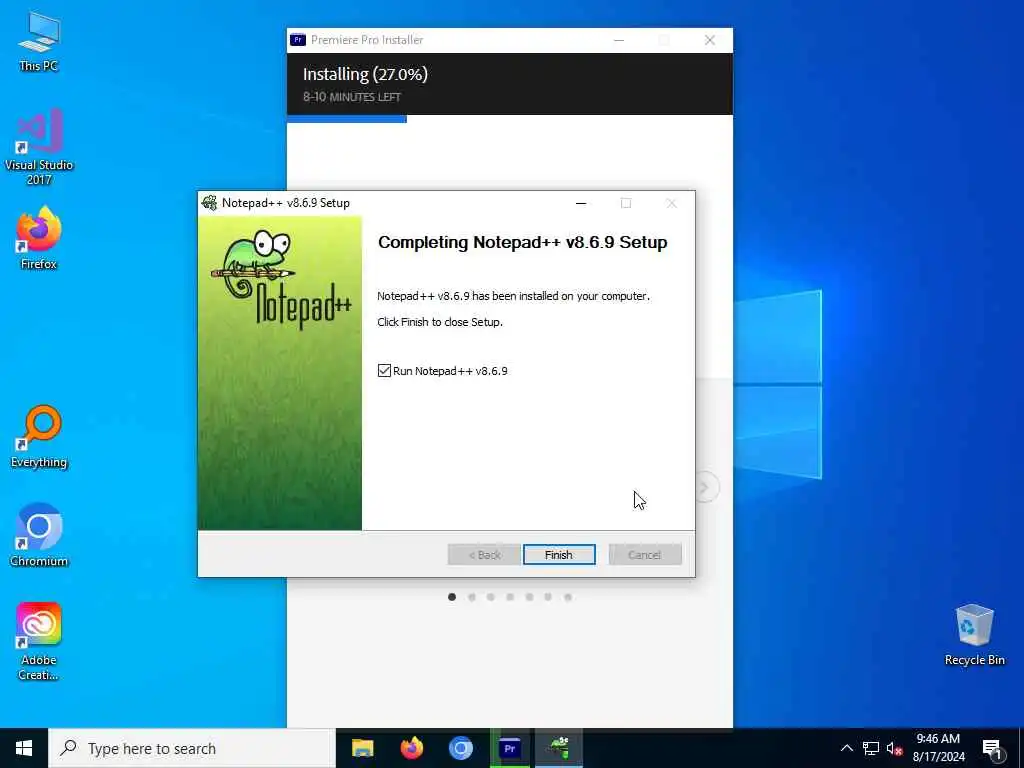Click the Notepad++ chameleon logo image
Image resolution: width=1024 pixels, height=768 pixels.
tap(281, 279)
